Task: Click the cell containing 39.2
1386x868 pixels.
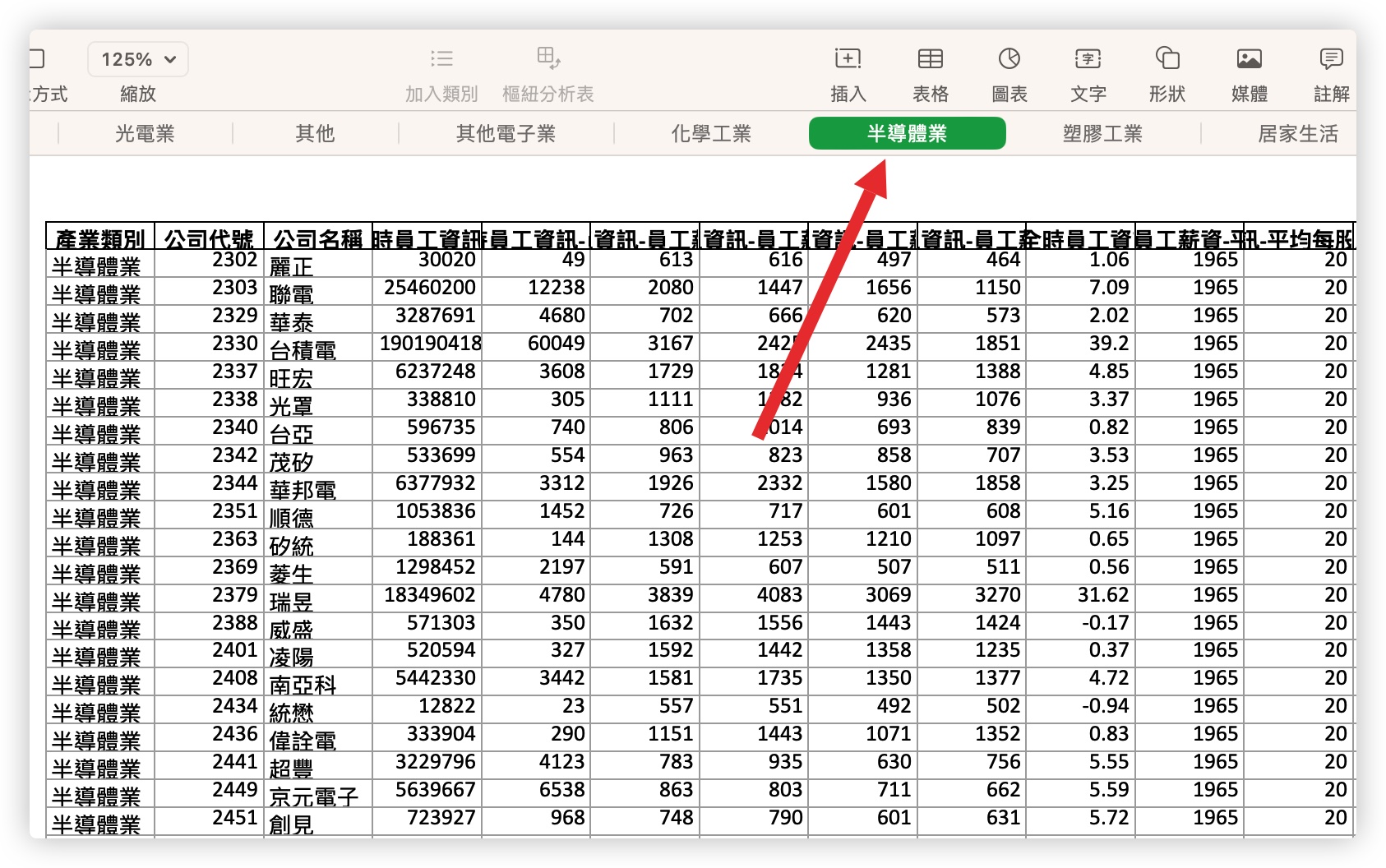Action: tap(1080, 348)
